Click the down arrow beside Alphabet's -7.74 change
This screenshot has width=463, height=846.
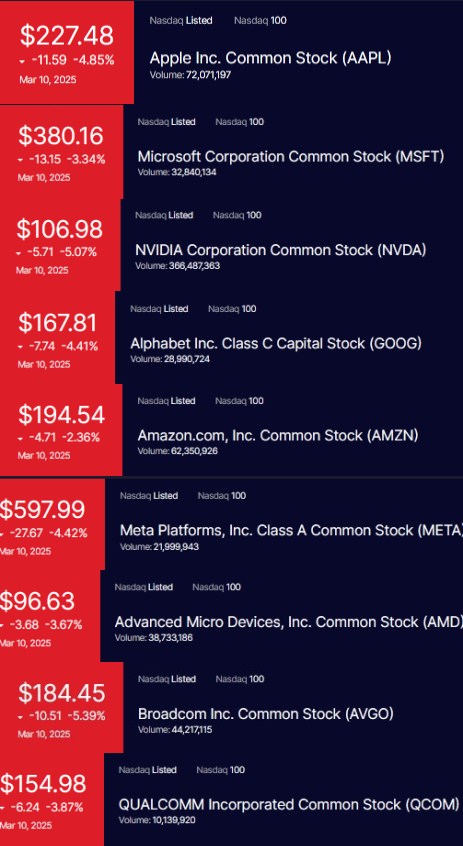(x=21, y=347)
